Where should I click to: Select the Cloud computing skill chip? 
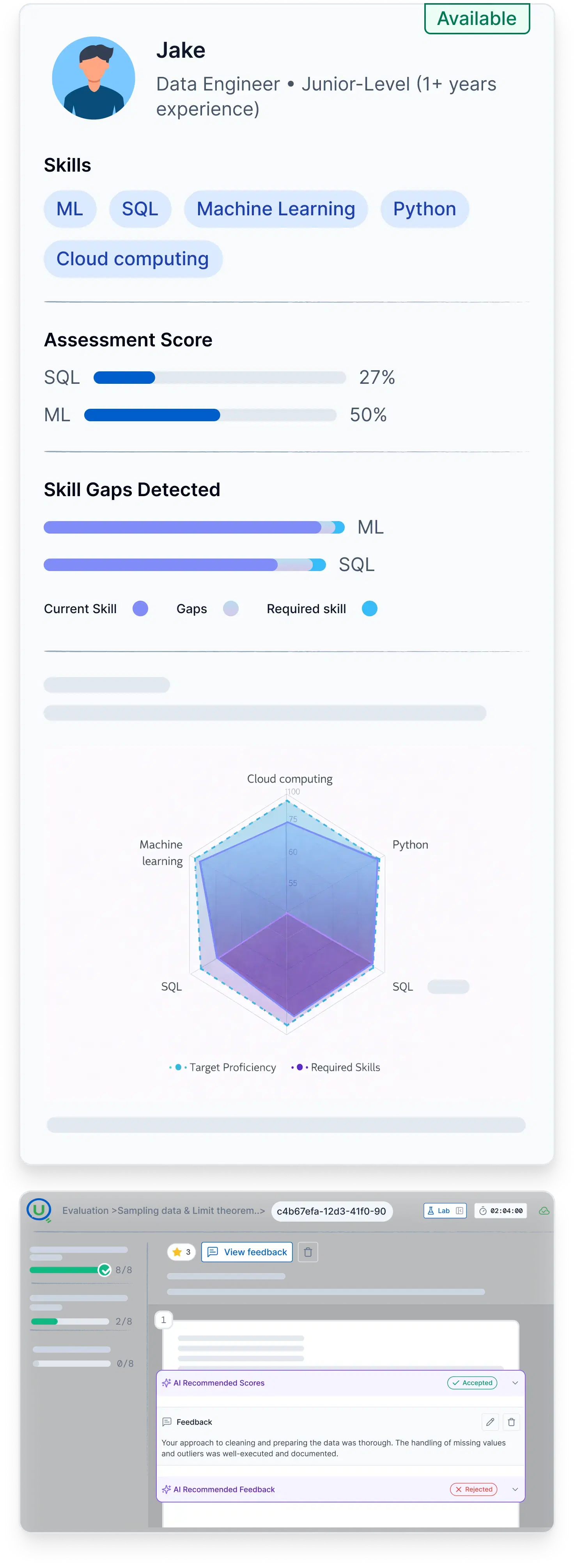click(x=133, y=259)
